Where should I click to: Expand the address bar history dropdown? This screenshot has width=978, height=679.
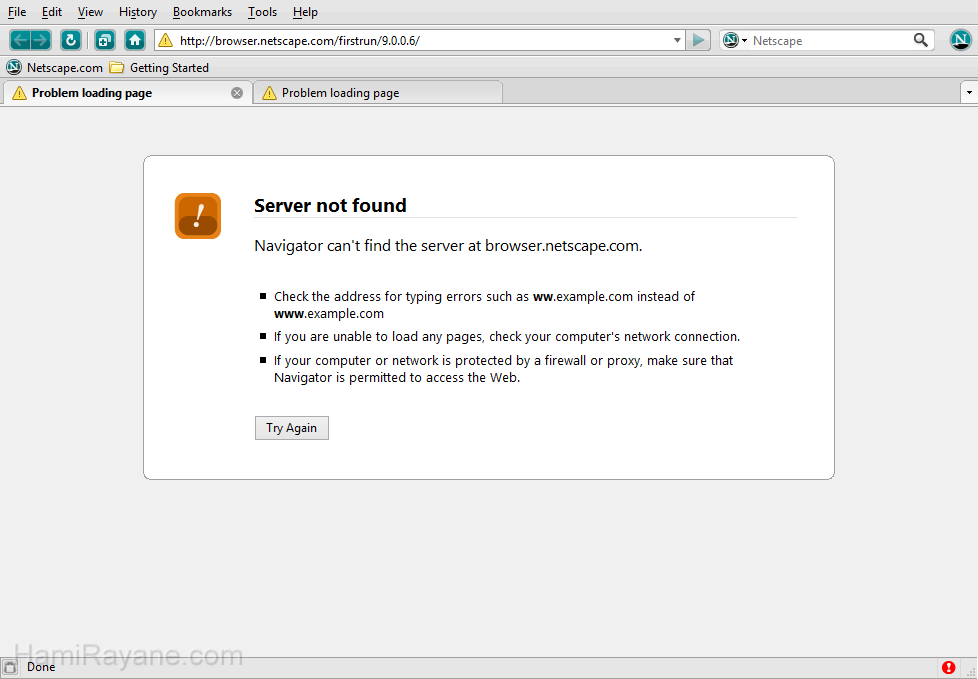[677, 41]
